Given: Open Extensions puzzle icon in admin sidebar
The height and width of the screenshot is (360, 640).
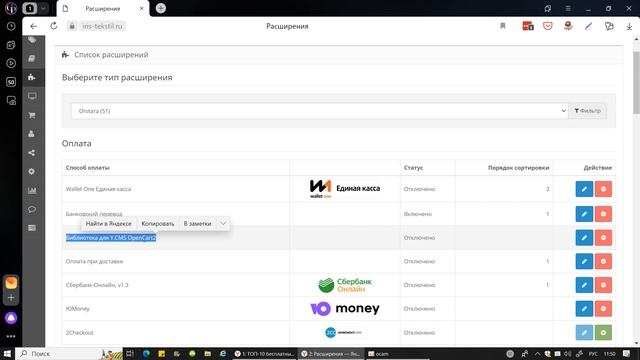Looking at the screenshot, I should point(32,77).
